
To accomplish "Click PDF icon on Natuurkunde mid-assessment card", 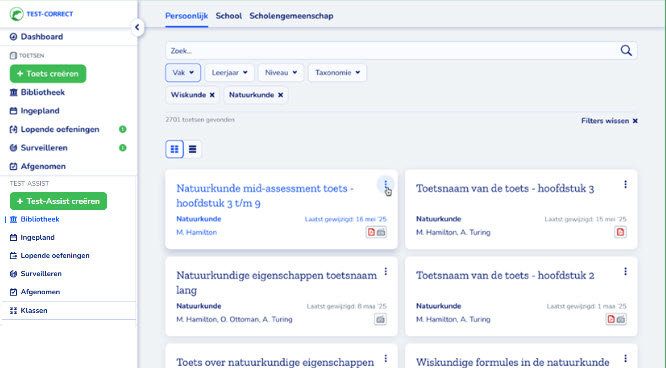I will [x=371, y=232].
